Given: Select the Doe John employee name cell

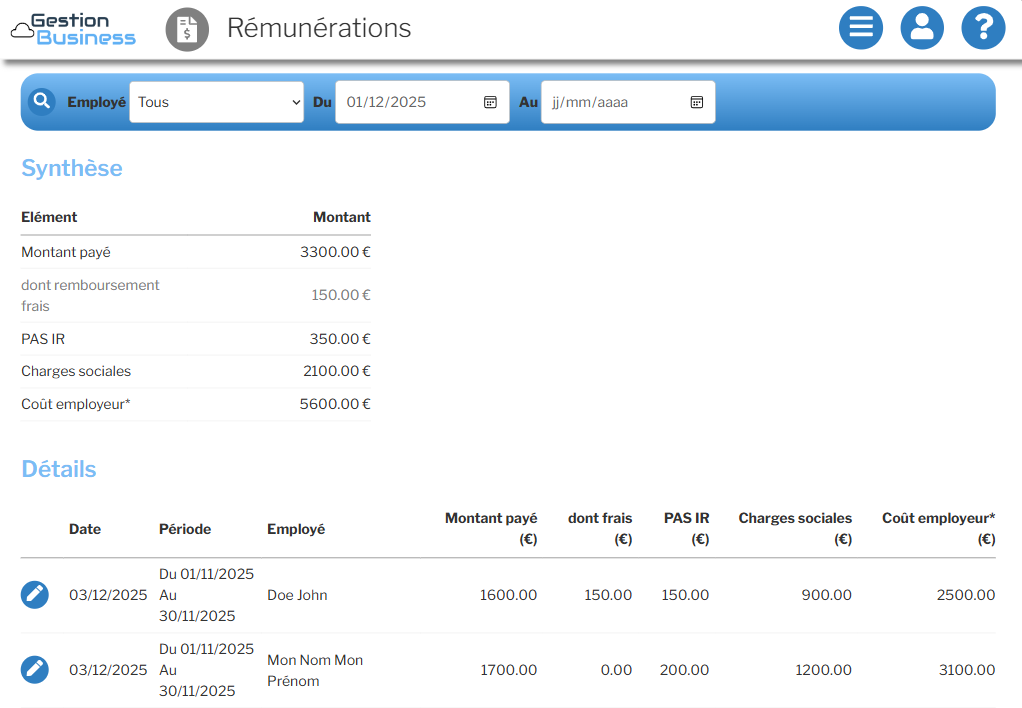Looking at the screenshot, I should [x=297, y=595].
